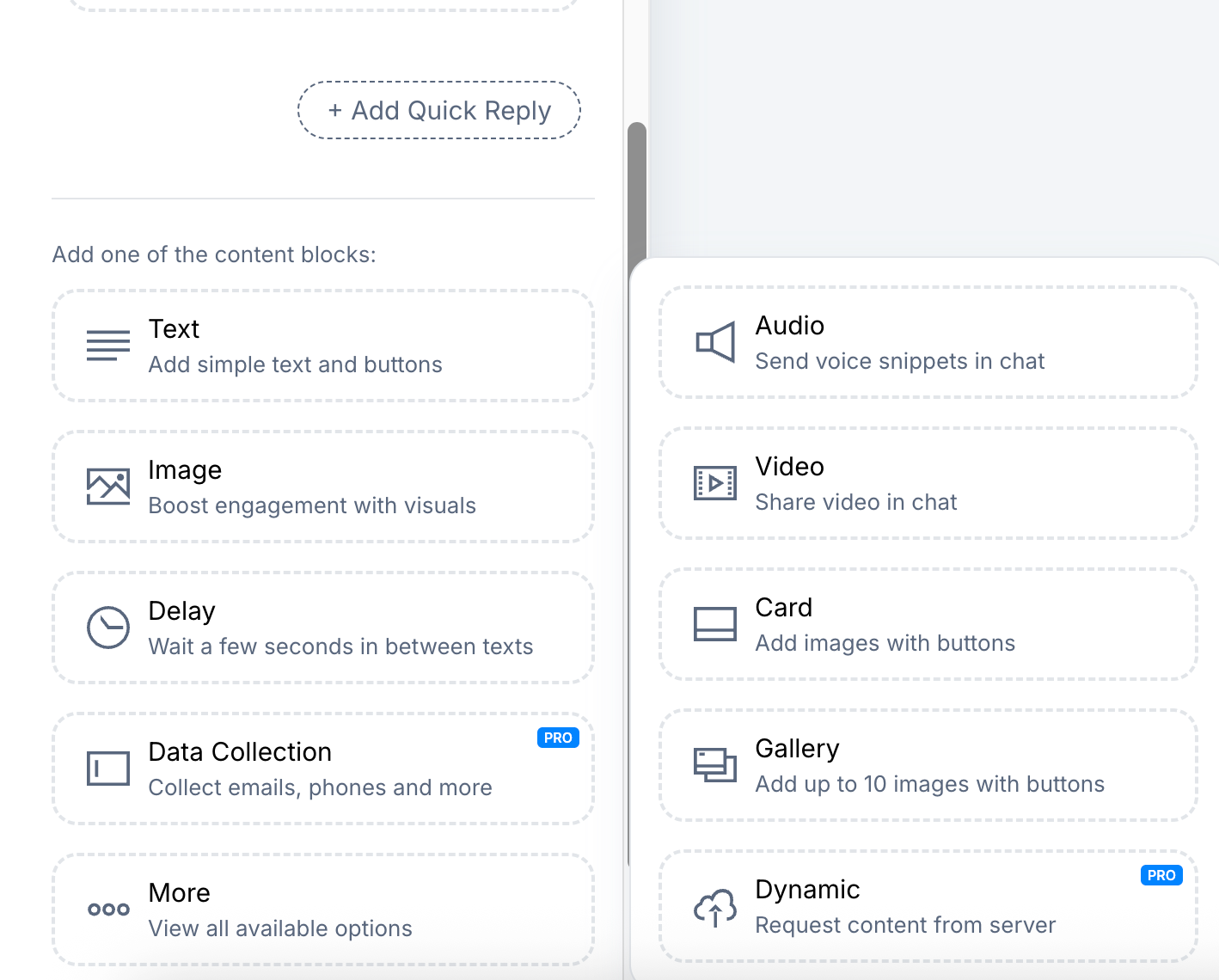The height and width of the screenshot is (980, 1219).
Task: Click the Card layout icon
Action: [715, 624]
